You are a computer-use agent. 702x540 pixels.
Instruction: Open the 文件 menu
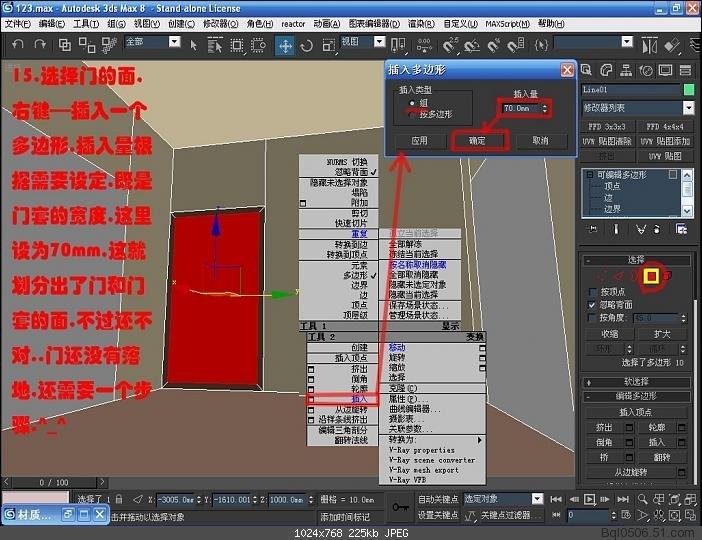(17, 24)
